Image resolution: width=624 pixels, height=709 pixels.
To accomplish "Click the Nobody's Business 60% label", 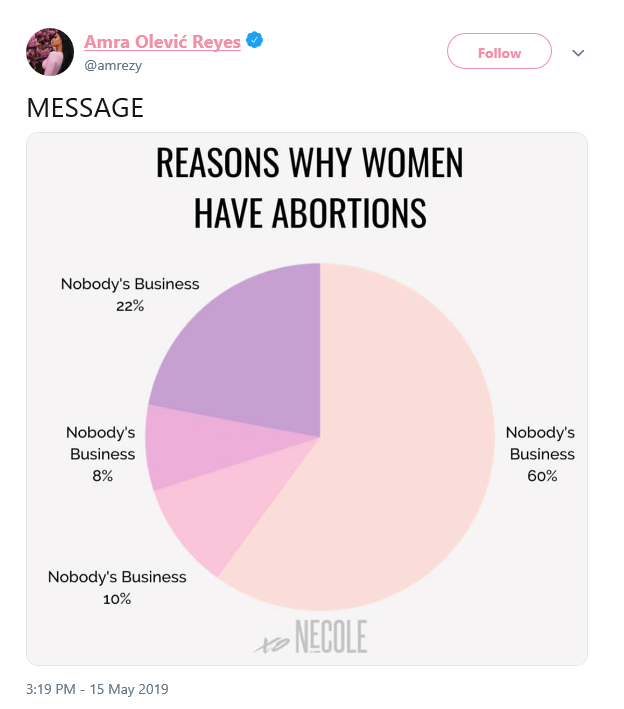I will [541, 454].
